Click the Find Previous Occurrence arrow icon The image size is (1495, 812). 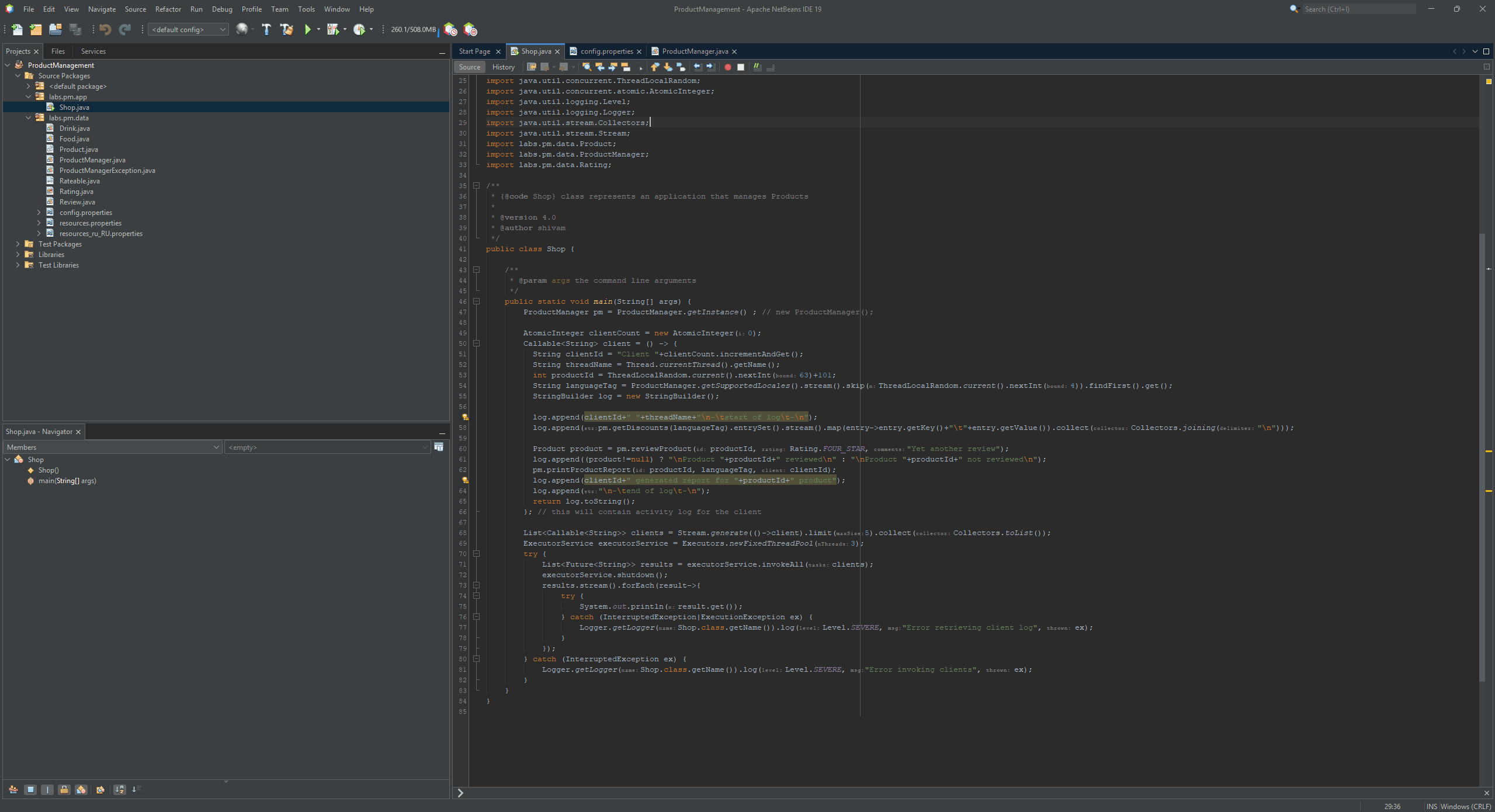tap(600, 67)
